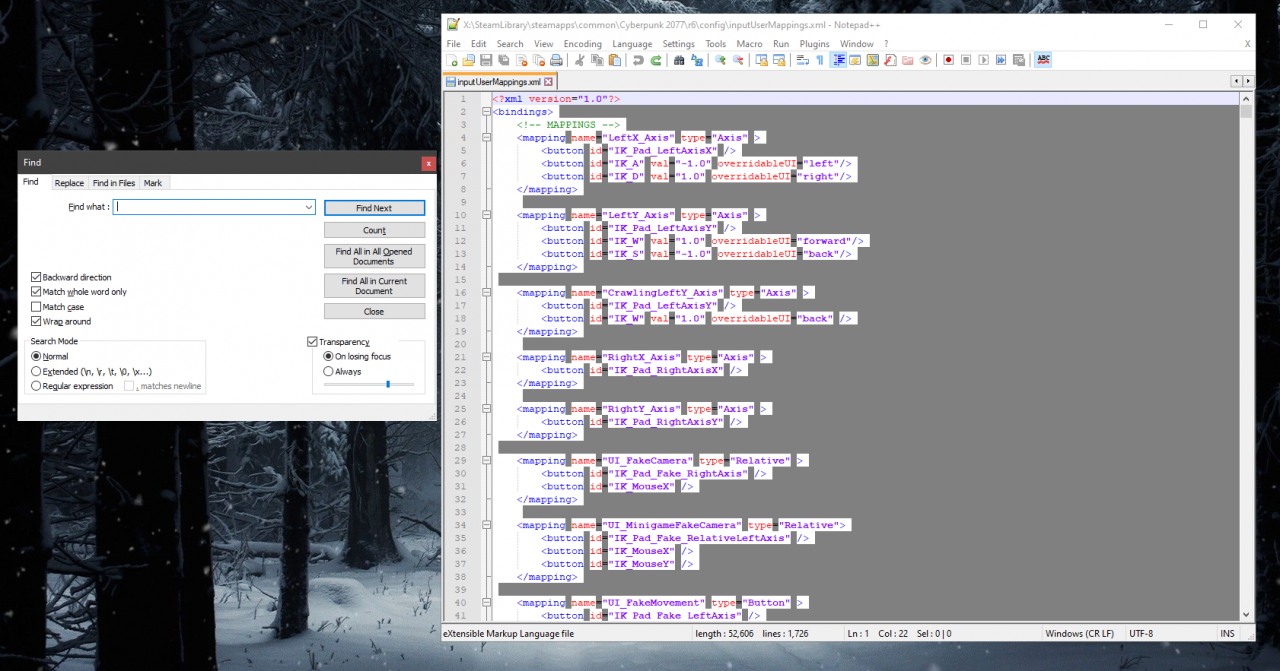
Task: Click the transparency slider handle
Action: [x=387, y=384]
